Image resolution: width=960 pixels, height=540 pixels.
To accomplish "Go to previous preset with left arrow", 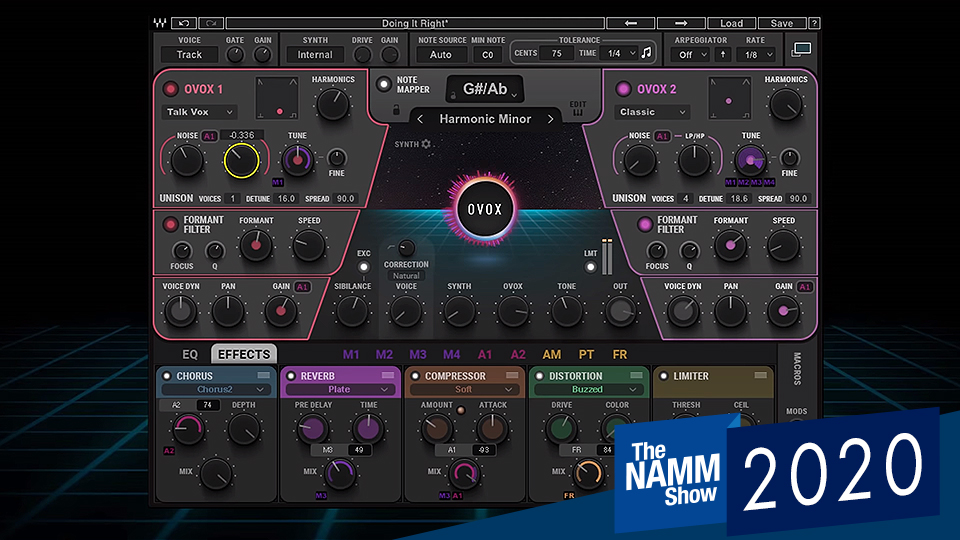I will pos(631,23).
